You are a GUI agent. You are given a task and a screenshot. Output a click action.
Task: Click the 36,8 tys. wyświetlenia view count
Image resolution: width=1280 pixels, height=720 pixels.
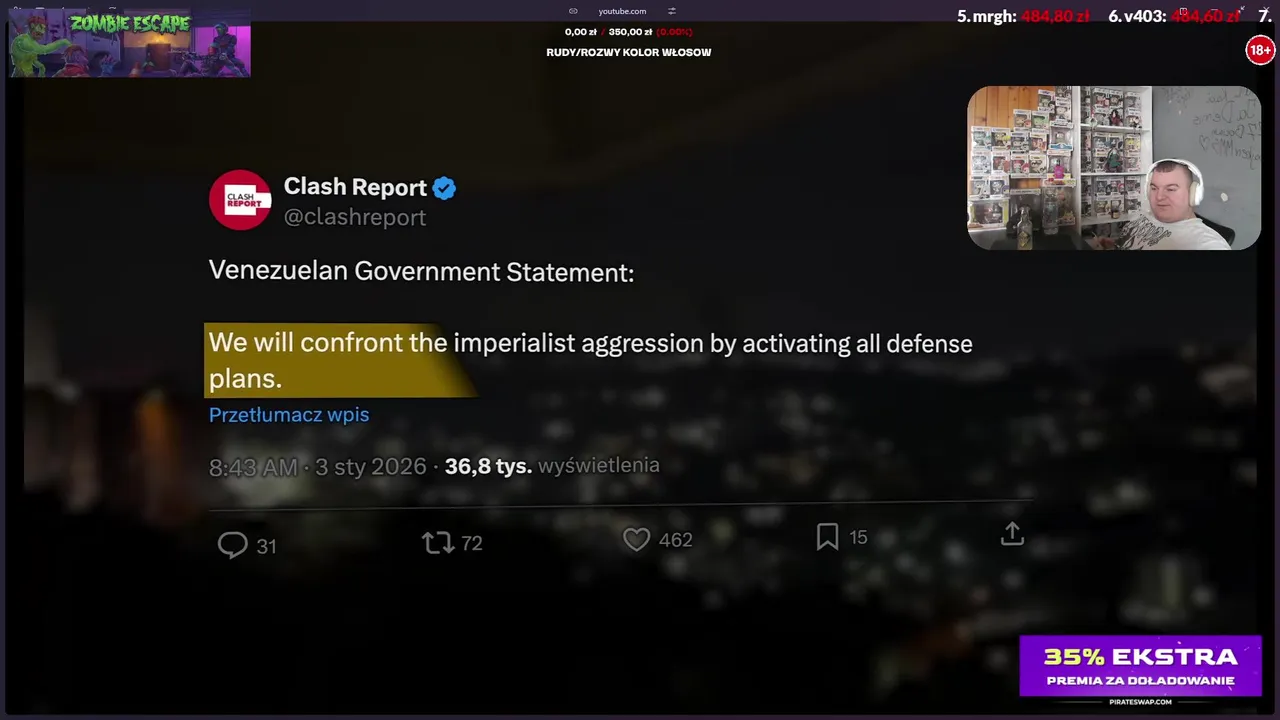point(552,466)
